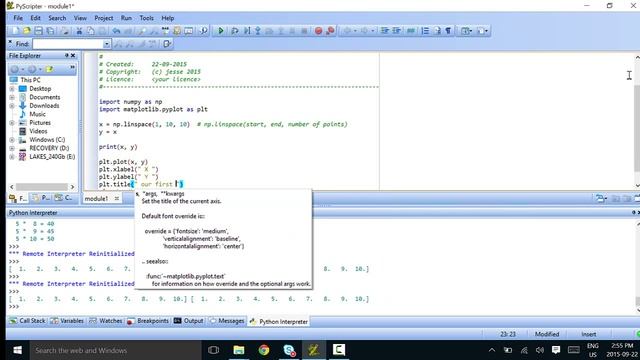Switch to the module1 editor tab
Image resolution: width=640 pixels, height=360 pixels.
[x=96, y=199]
